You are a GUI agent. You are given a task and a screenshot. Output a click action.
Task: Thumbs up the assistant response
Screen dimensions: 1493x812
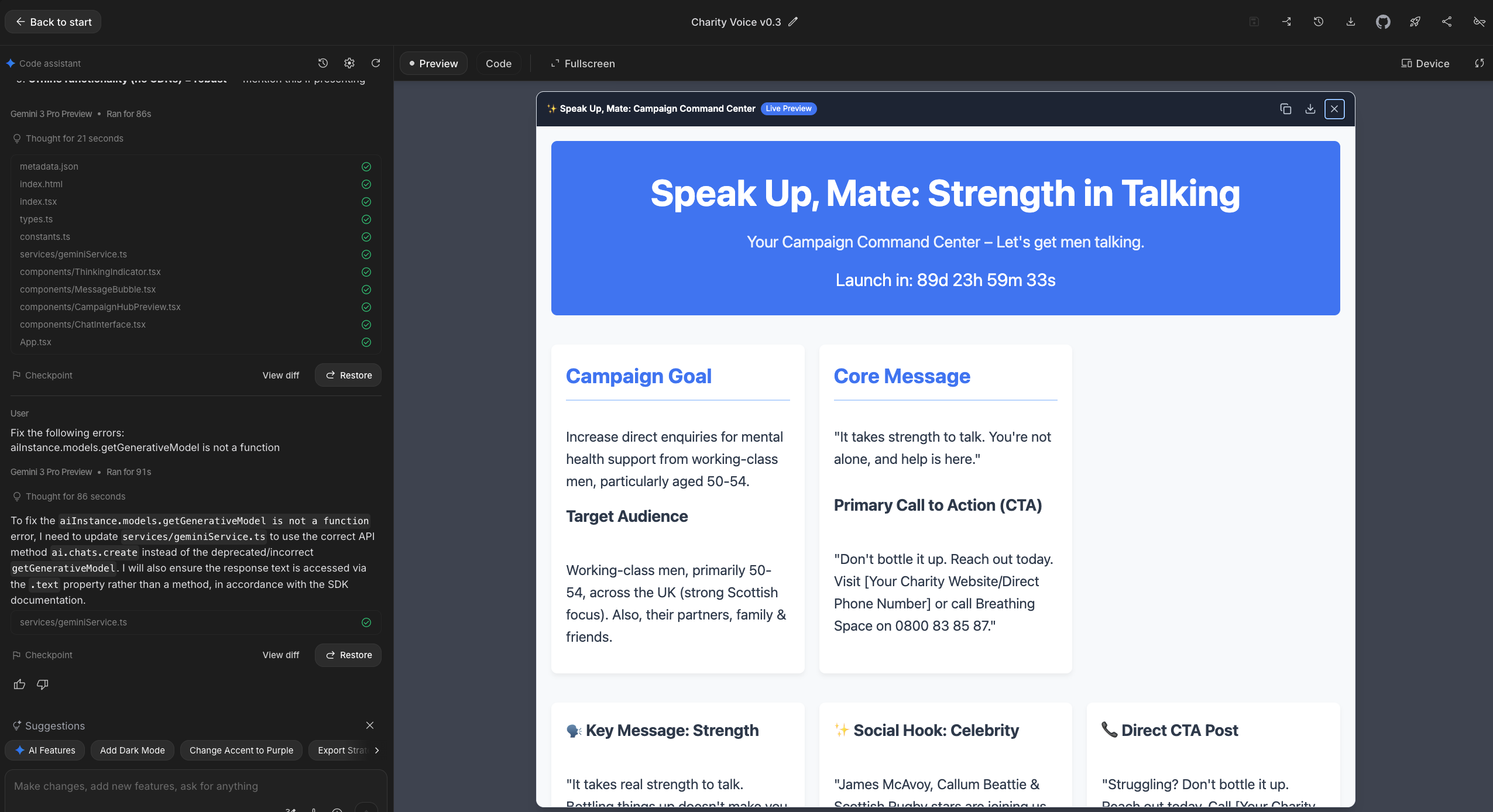19,684
